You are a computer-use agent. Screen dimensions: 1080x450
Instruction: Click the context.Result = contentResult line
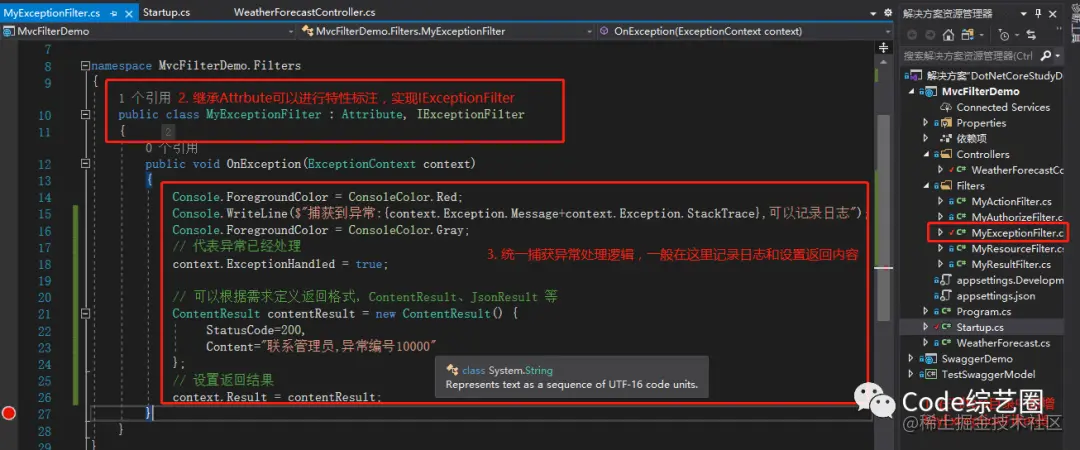pyautogui.click(x=276, y=397)
